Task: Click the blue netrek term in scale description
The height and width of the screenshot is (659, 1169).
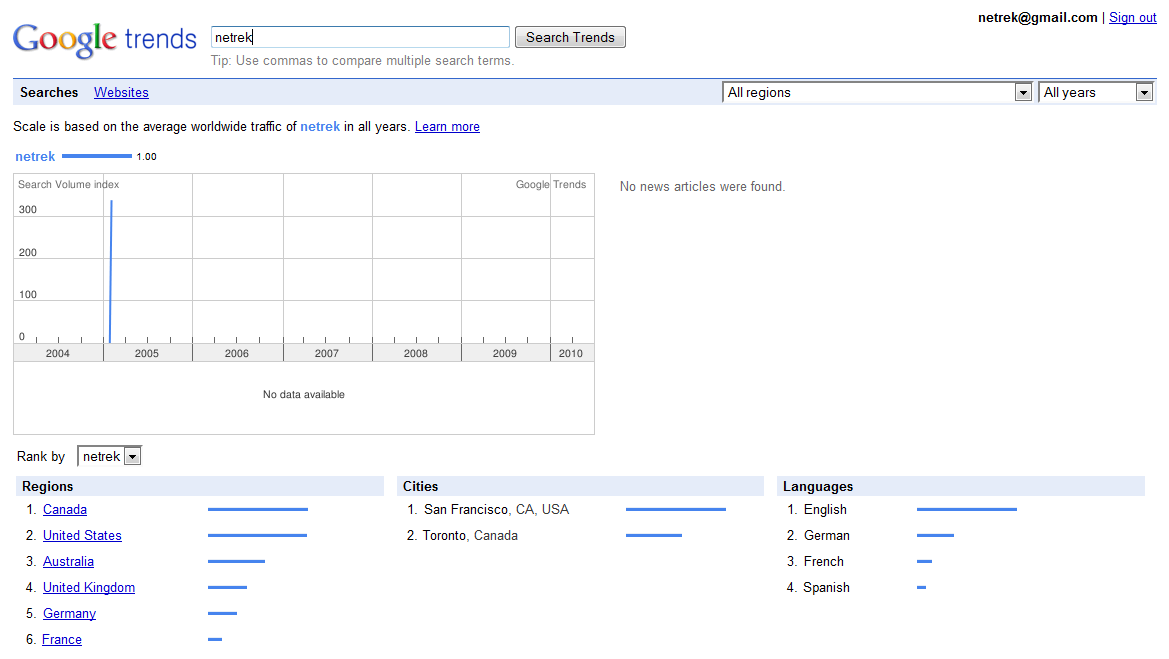Action: [320, 127]
